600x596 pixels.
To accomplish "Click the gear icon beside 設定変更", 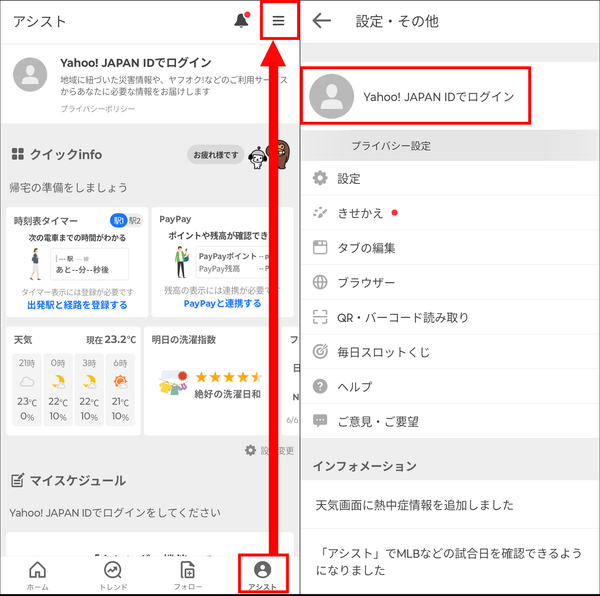I will click(x=250, y=450).
